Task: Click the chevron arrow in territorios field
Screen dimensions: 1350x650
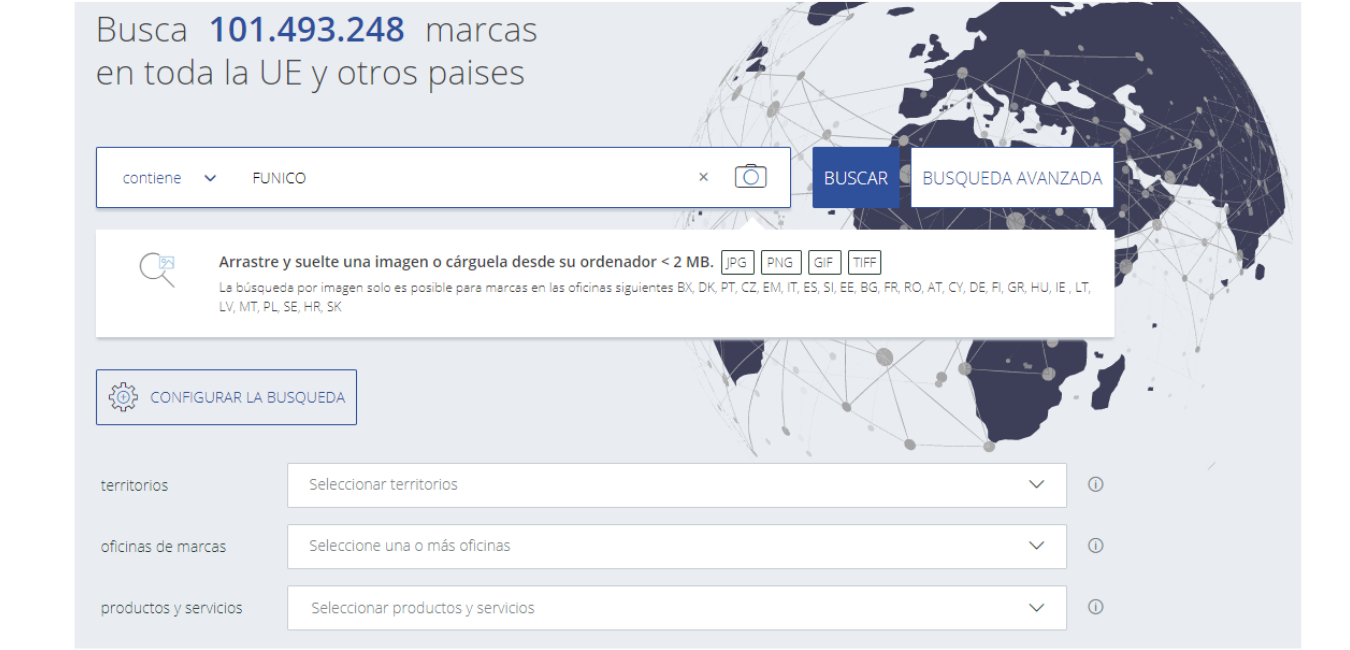Action: tap(1036, 485)
